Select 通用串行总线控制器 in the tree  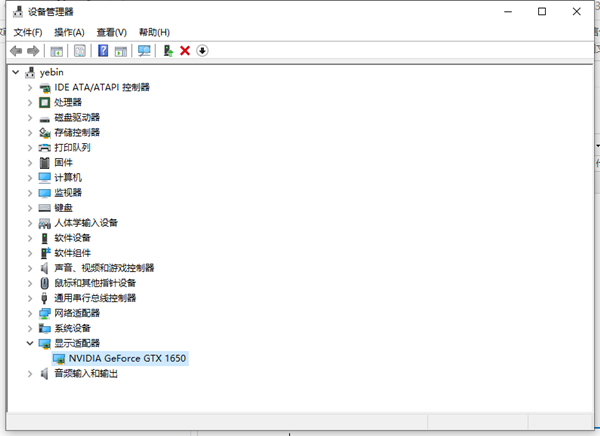94,298
